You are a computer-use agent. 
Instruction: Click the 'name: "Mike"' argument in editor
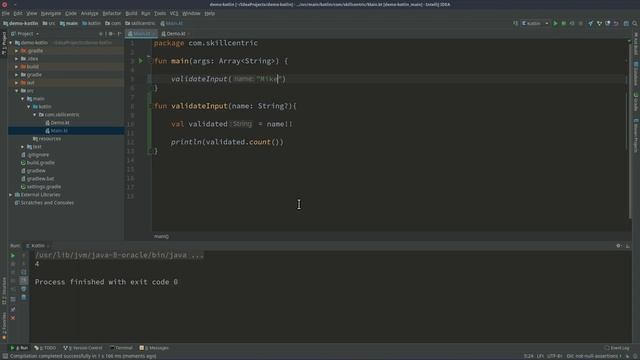tap(259, 79)
